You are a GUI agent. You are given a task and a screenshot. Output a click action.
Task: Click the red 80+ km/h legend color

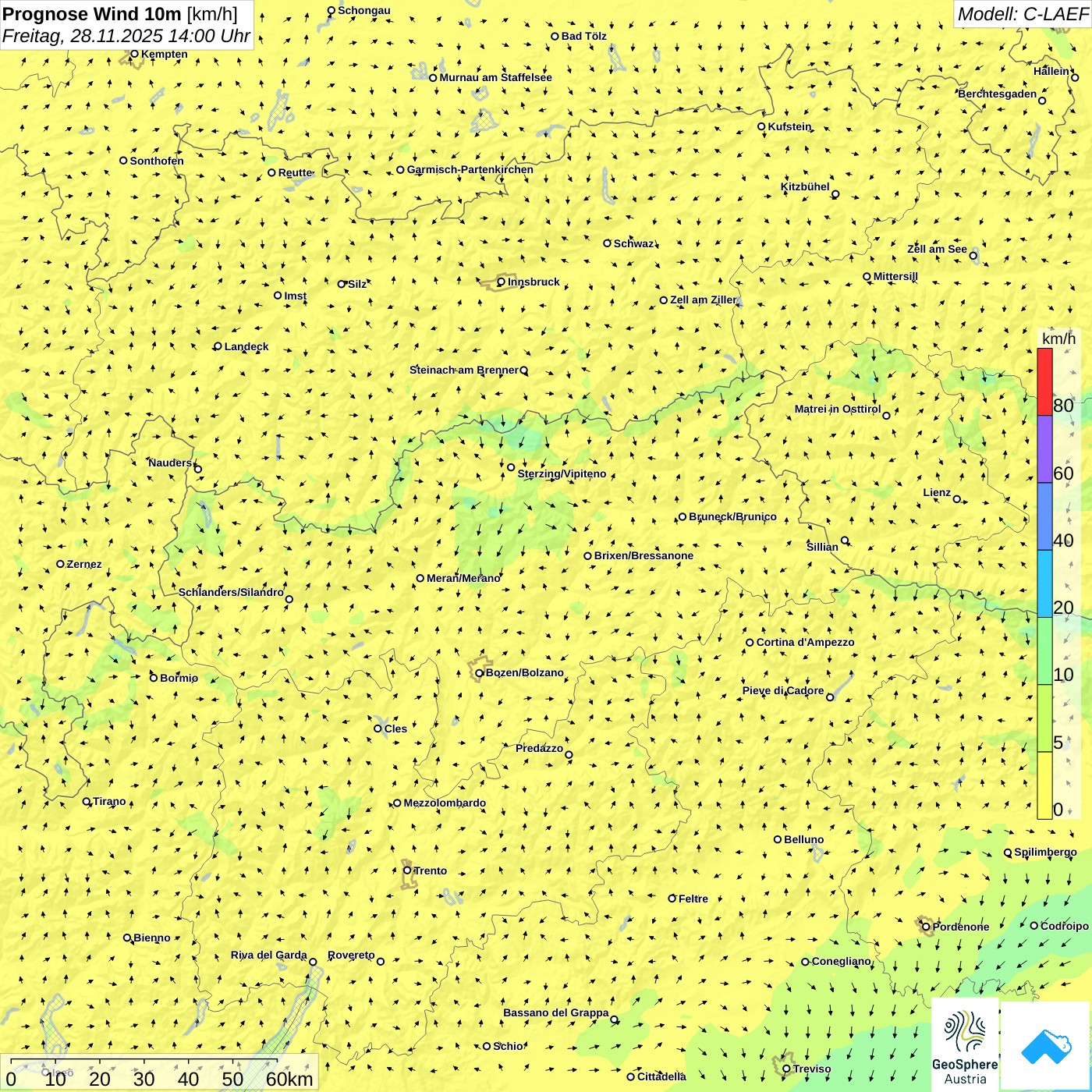(x=1044, y=382)
